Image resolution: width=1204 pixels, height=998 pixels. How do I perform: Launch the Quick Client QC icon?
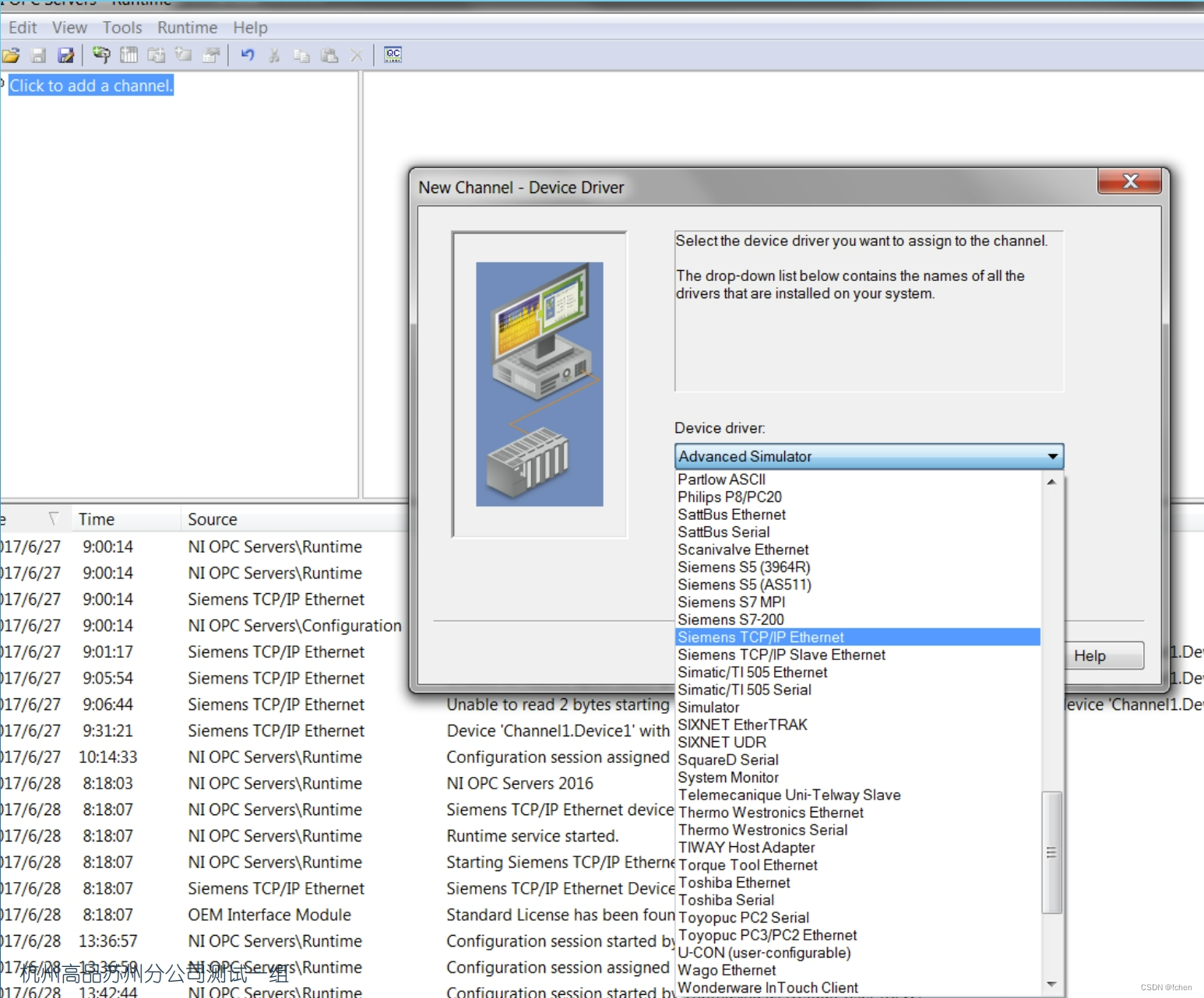click(x=393, y=55)
